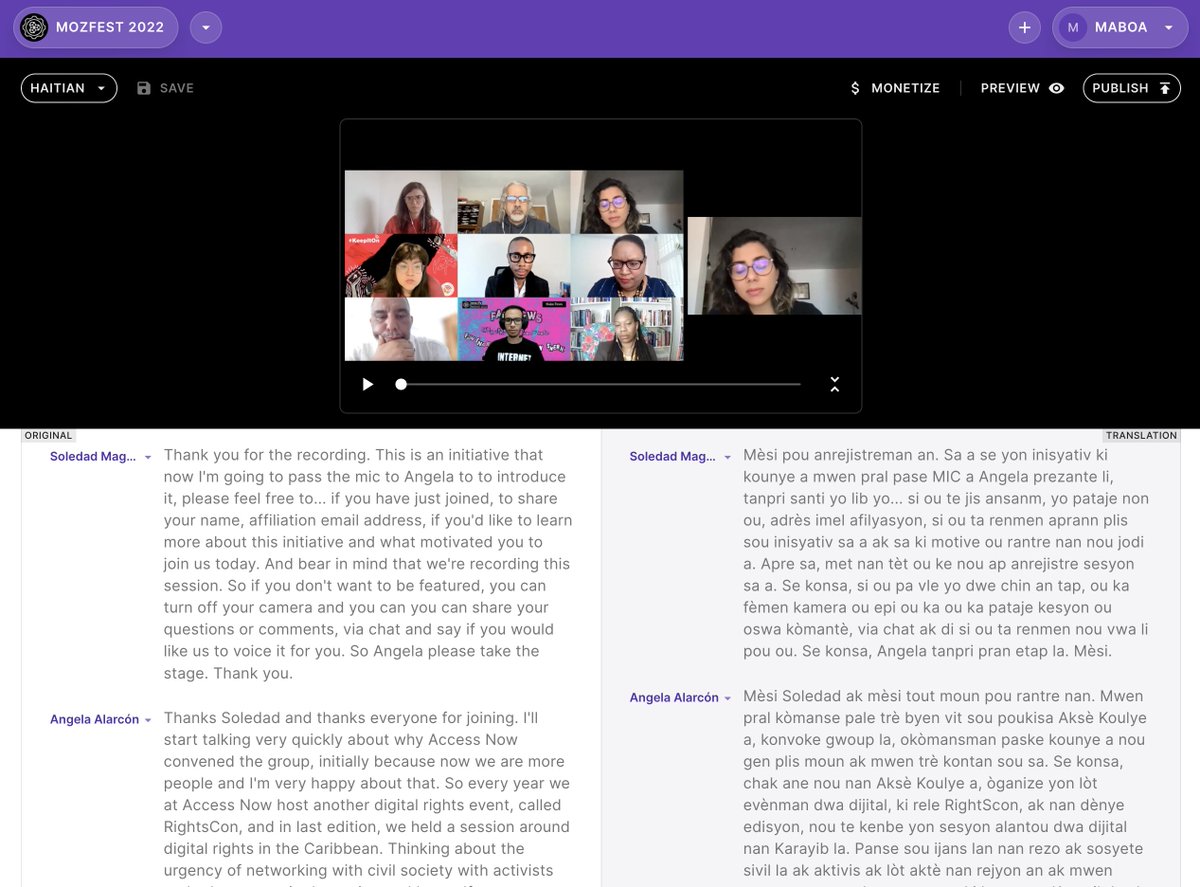Click the video progress slider handle
Screen dimensions: 1200x887
(x=401, y=384)
